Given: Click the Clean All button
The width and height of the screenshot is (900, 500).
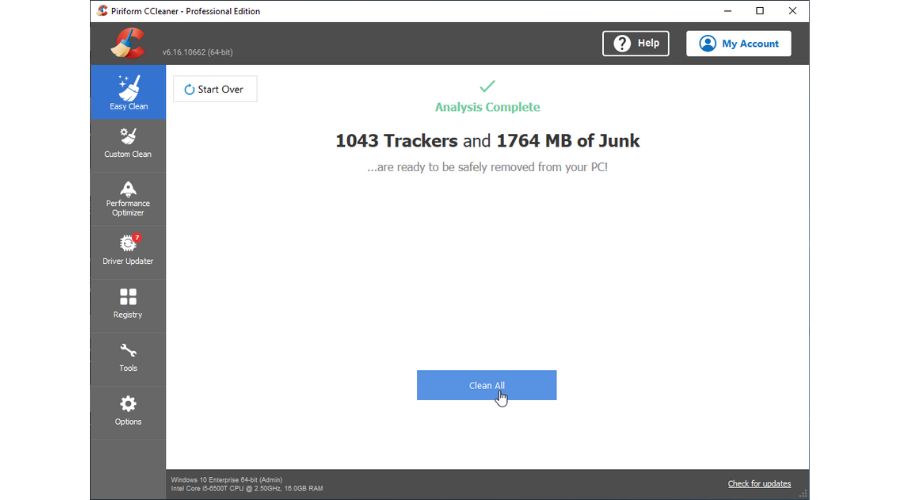Looking at the screenshot, I should click(487, 385).
